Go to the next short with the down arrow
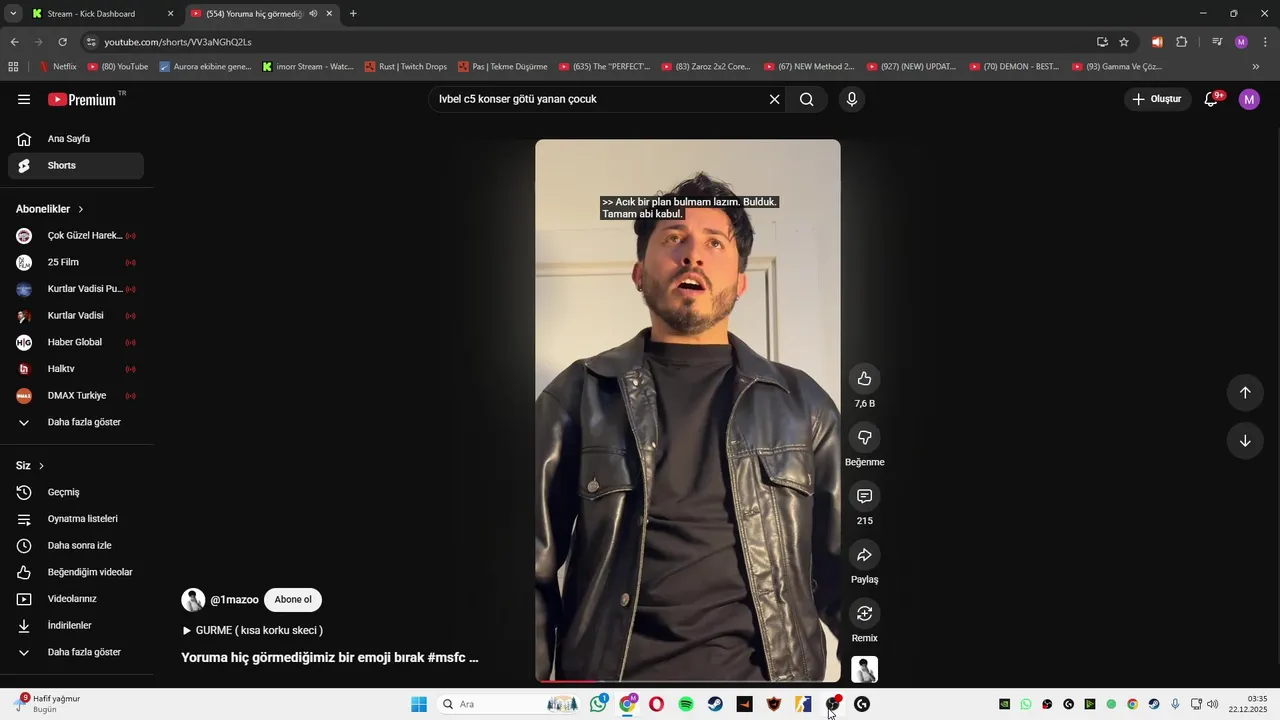 coord(1245,441)
